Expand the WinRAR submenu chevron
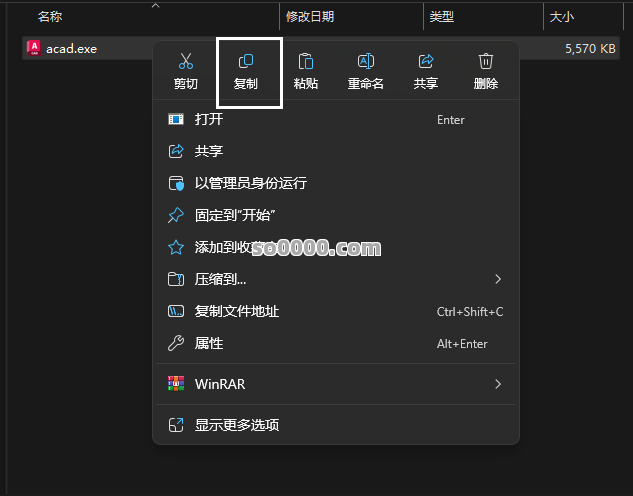This screenshot has height=496, width=633. (x=498, y=384)
